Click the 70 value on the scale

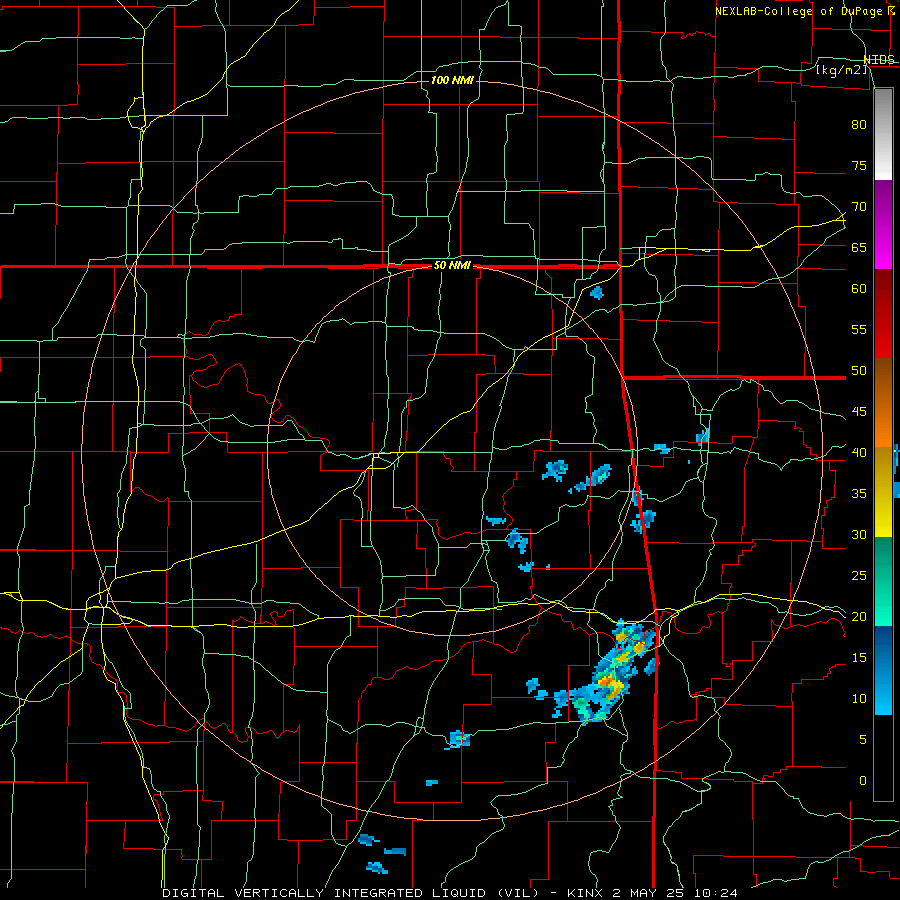click(x=859, y=207)
